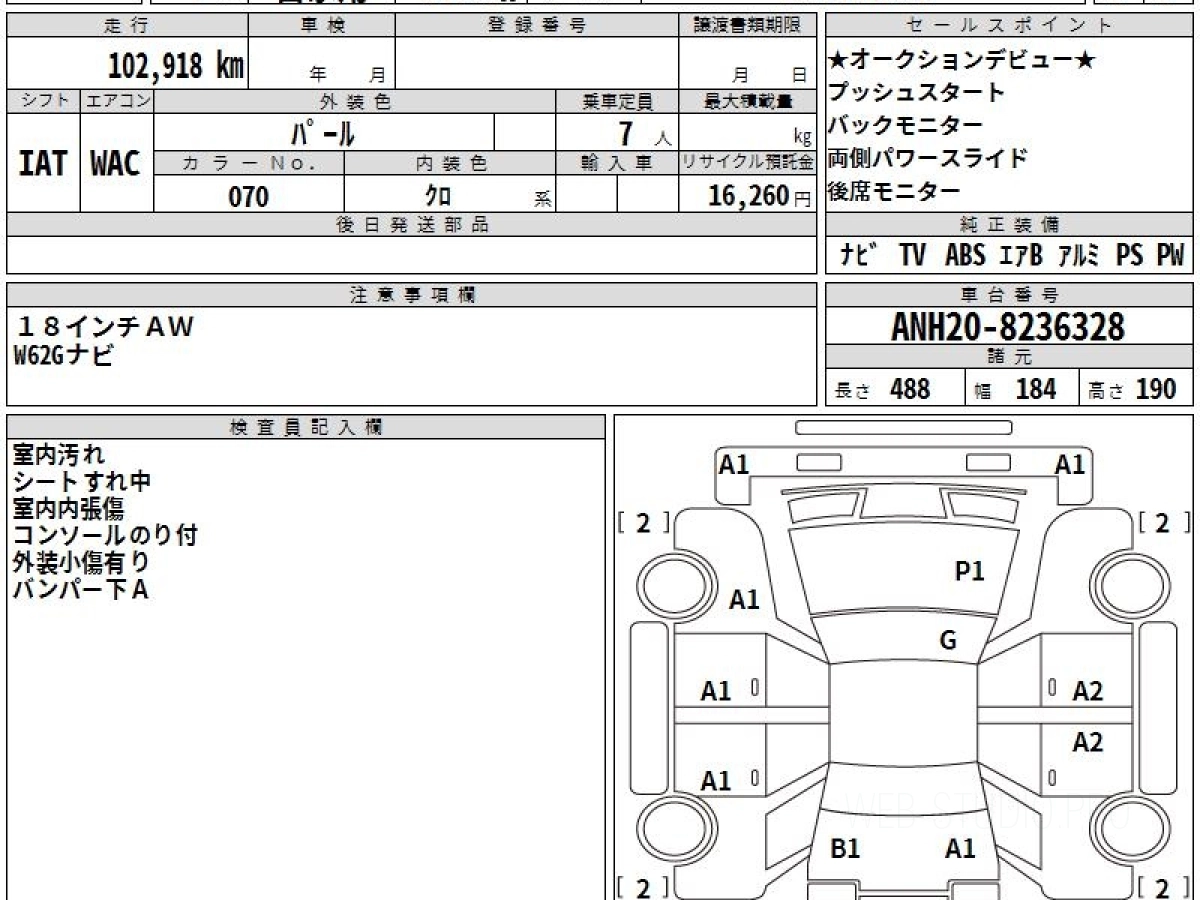
Task: Select the IAT shift value
Action: coord(43,163)
